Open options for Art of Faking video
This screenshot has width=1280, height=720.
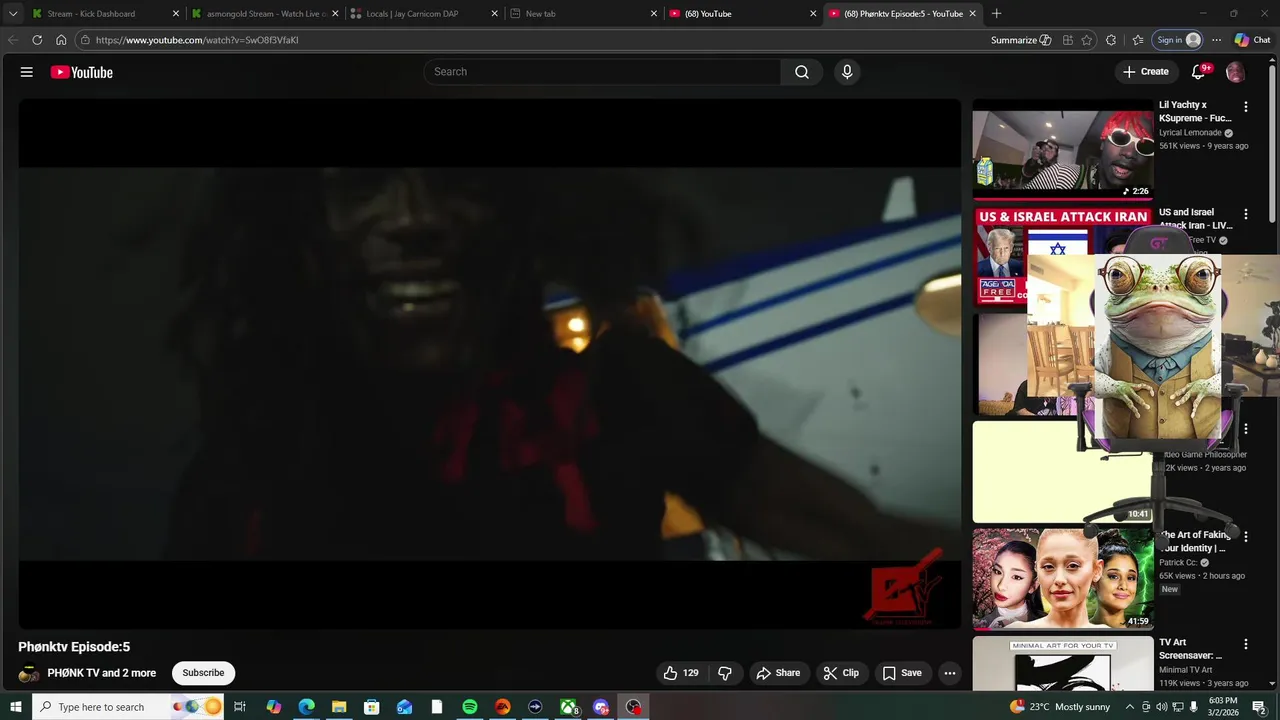1245,537
